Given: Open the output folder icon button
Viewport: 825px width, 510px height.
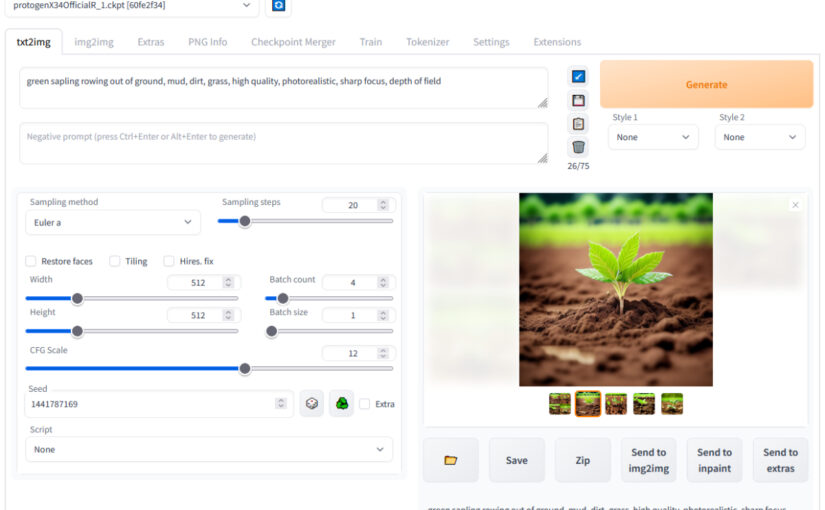Looking at the screenshot, I should tap(451, 460).
